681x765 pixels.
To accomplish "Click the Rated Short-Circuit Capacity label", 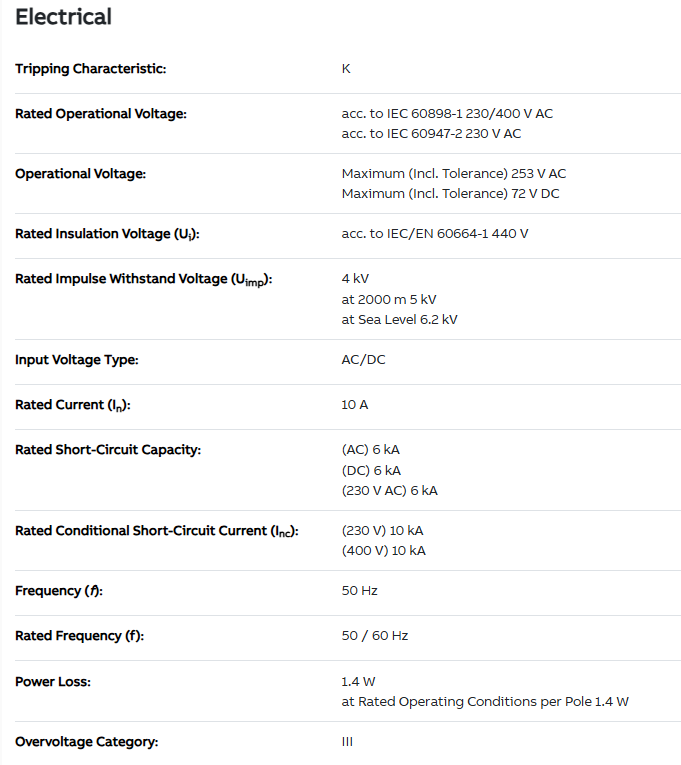I will [108, 450].
